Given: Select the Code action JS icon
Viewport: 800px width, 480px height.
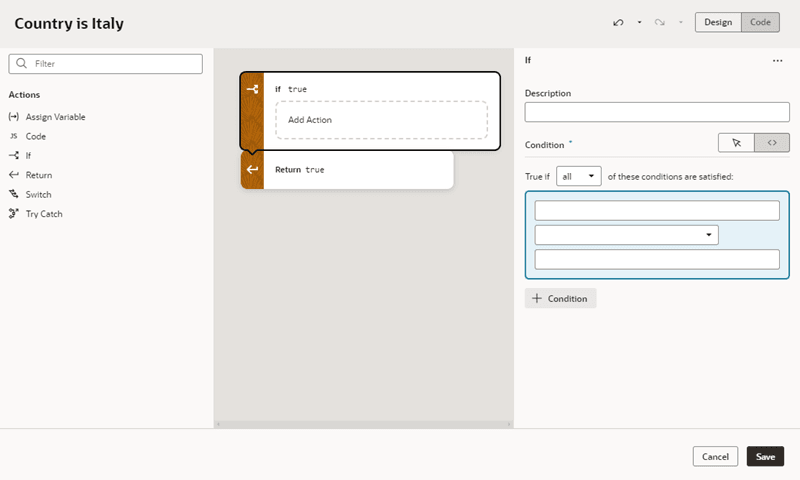Looking at the screenshot, I should tap(14, 136).
